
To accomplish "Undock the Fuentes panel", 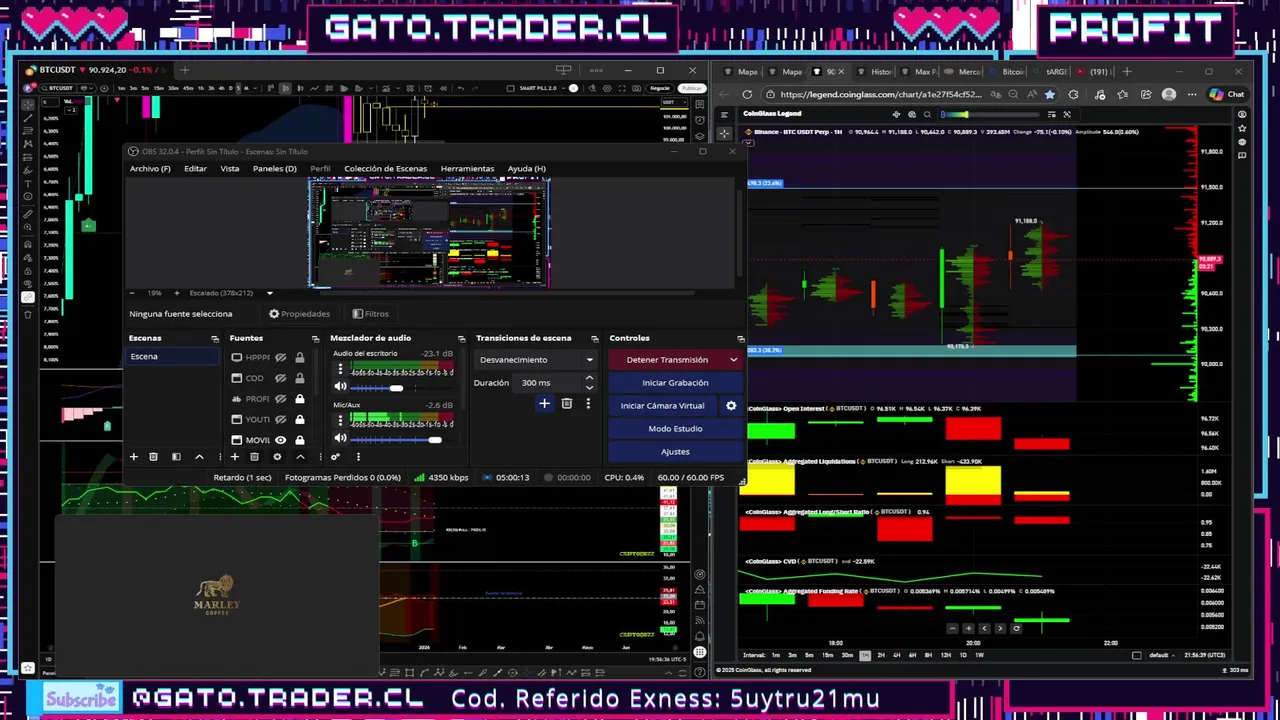I will [x=315, y=339].
